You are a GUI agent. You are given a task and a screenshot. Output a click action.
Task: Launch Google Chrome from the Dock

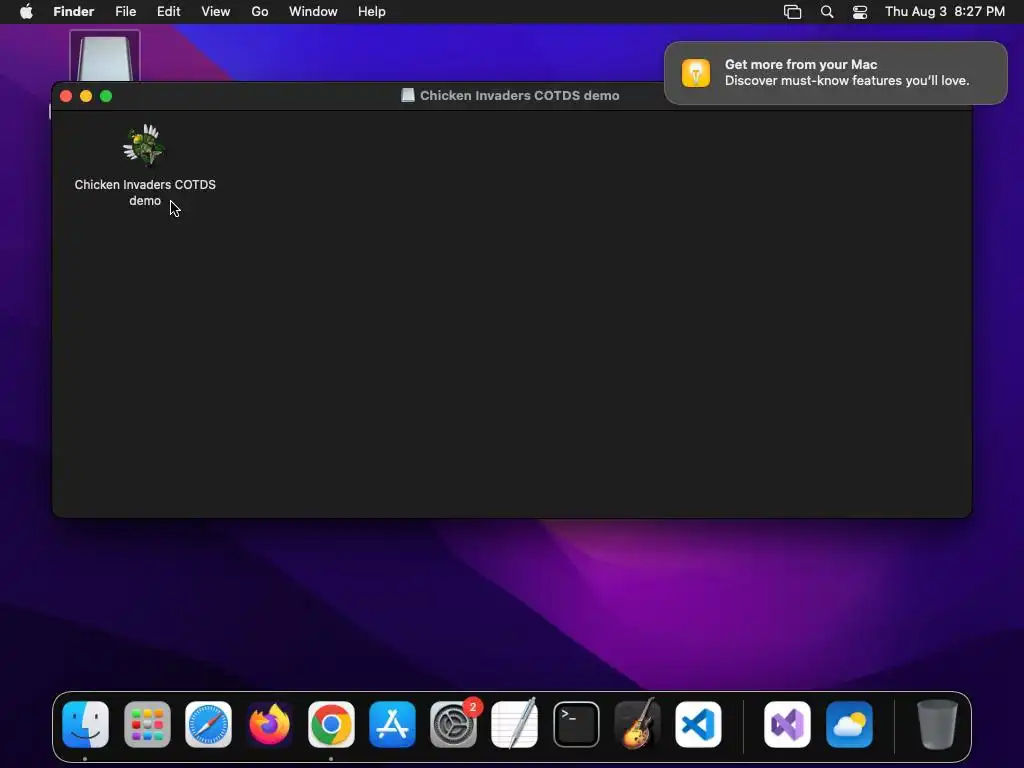tap(331, 724)
